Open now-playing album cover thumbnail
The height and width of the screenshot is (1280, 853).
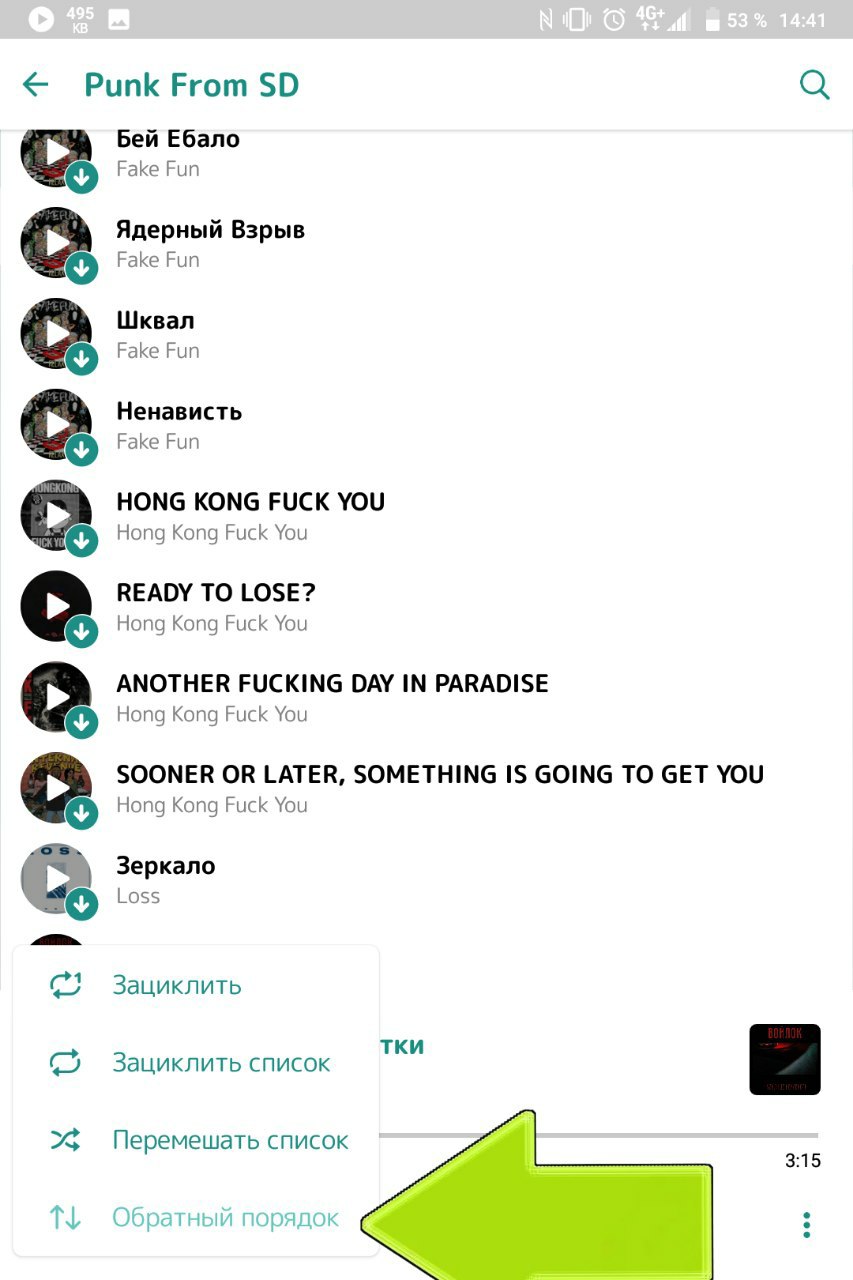tap(785, 1059)
